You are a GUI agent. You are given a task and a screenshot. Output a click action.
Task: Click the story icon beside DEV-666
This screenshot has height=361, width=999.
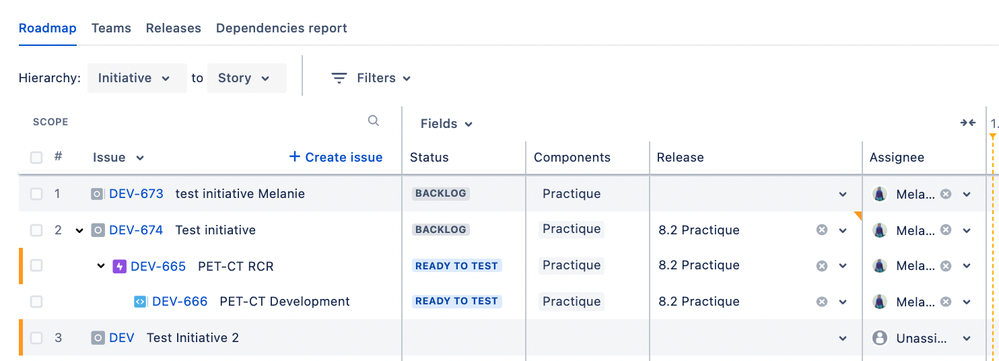(x=140, y=302)
